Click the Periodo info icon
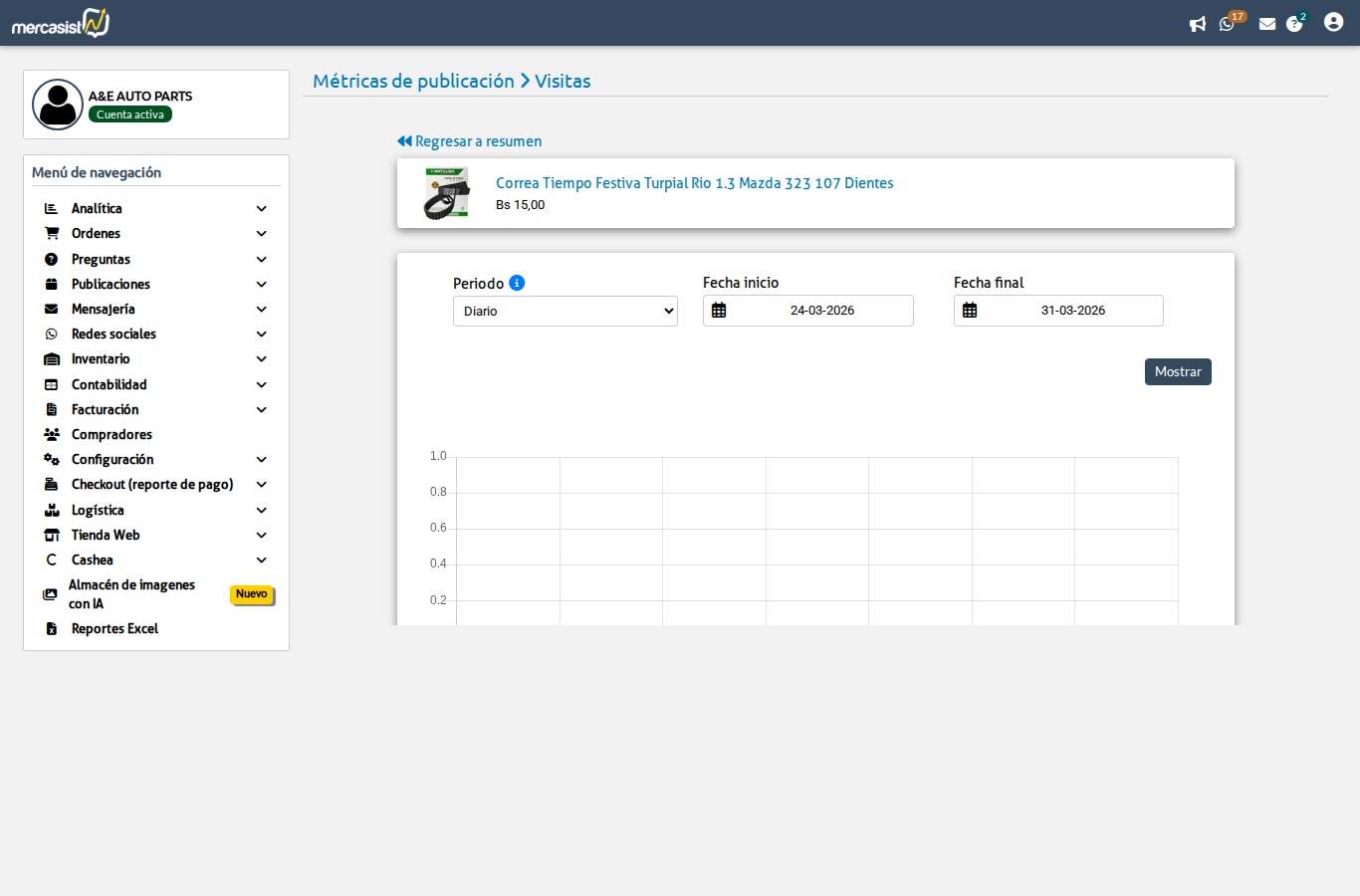The height and width of the screenshot is (896, 1360). (x=517, y=283)
